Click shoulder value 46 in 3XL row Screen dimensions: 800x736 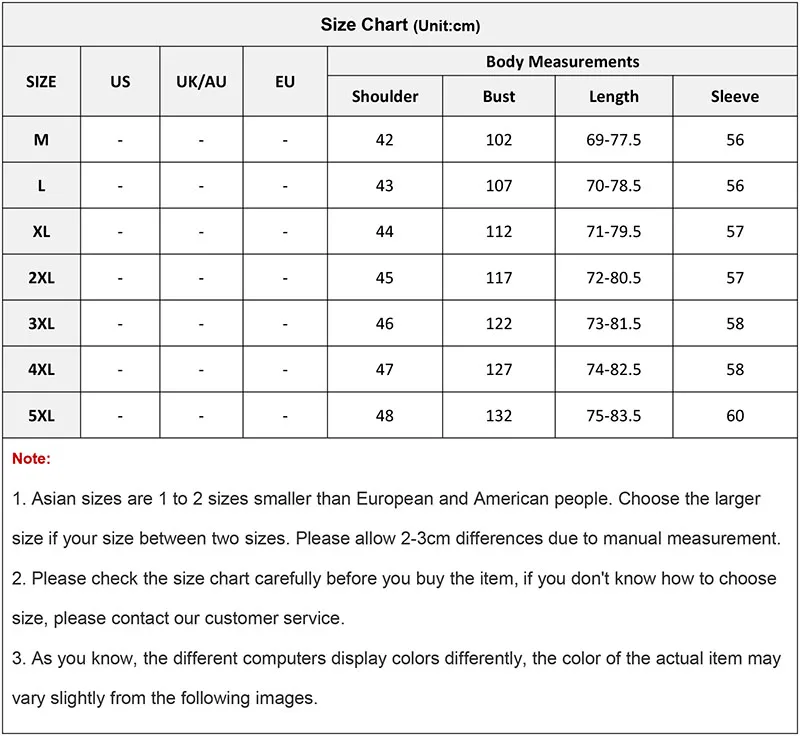[x=385, y=323]
